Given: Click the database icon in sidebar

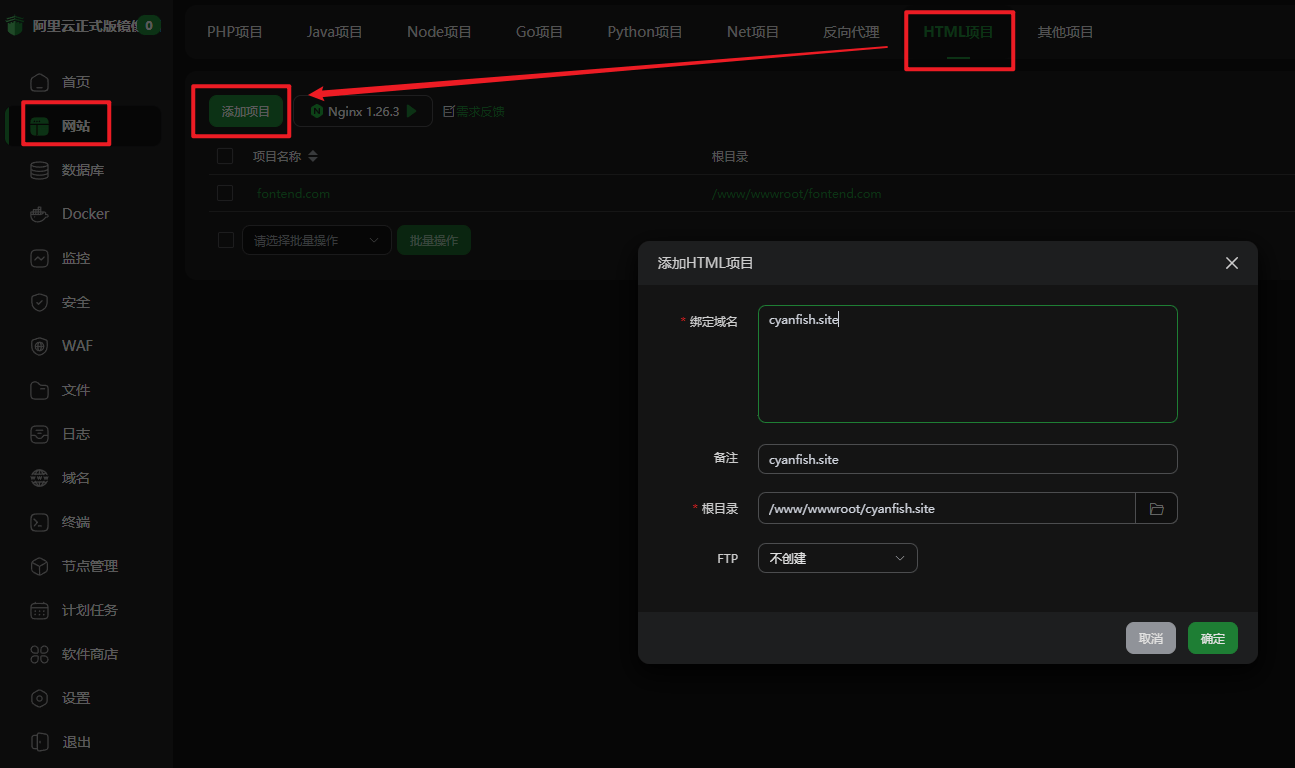Looking at the screenshot, I should click(39, 170).
